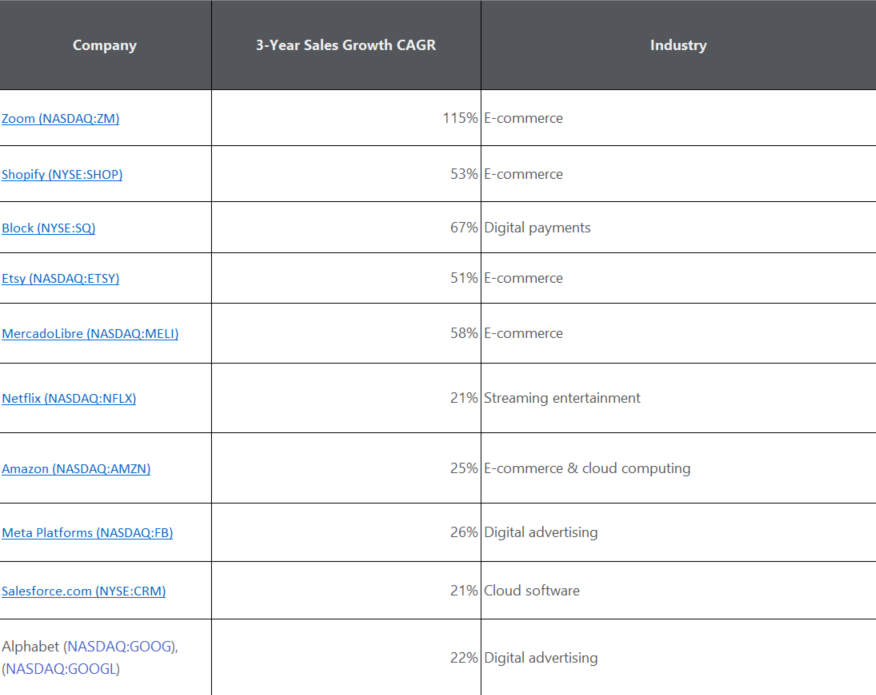Select the Industry column header

click(678, 45)
